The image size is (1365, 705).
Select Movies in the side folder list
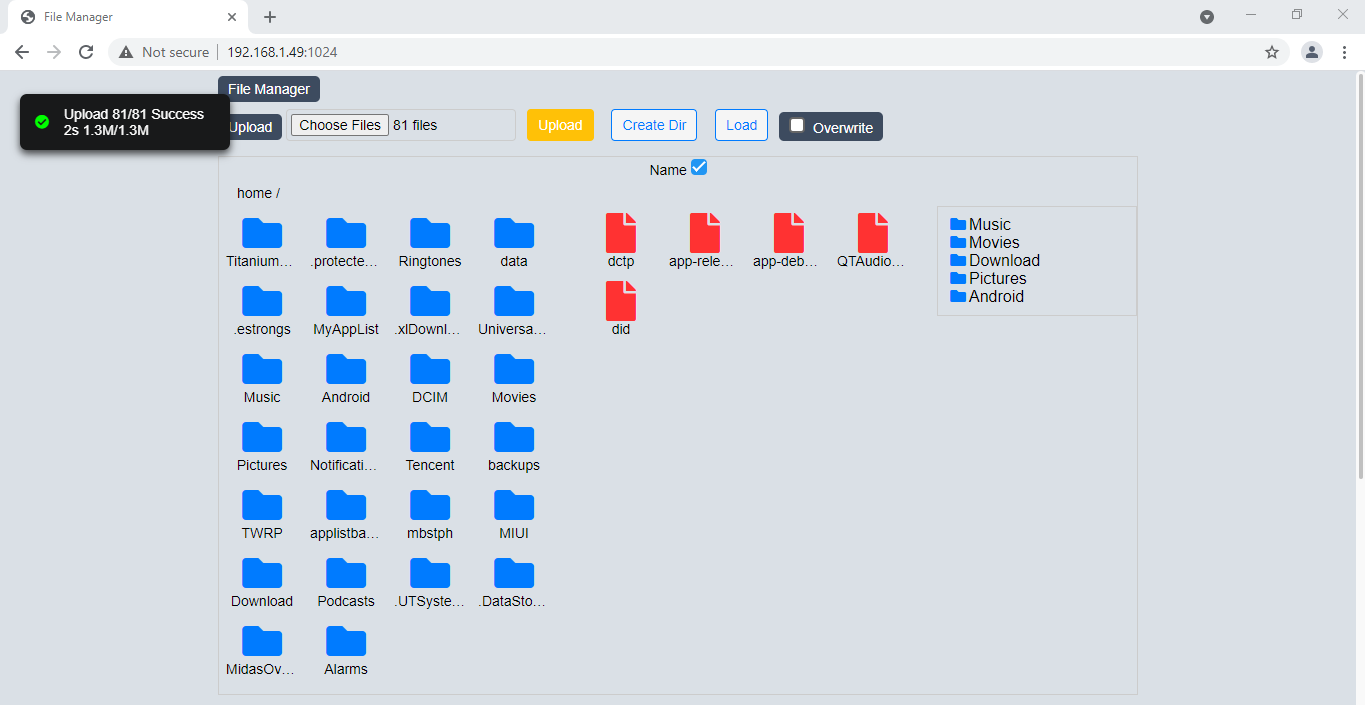coord(985,242)
